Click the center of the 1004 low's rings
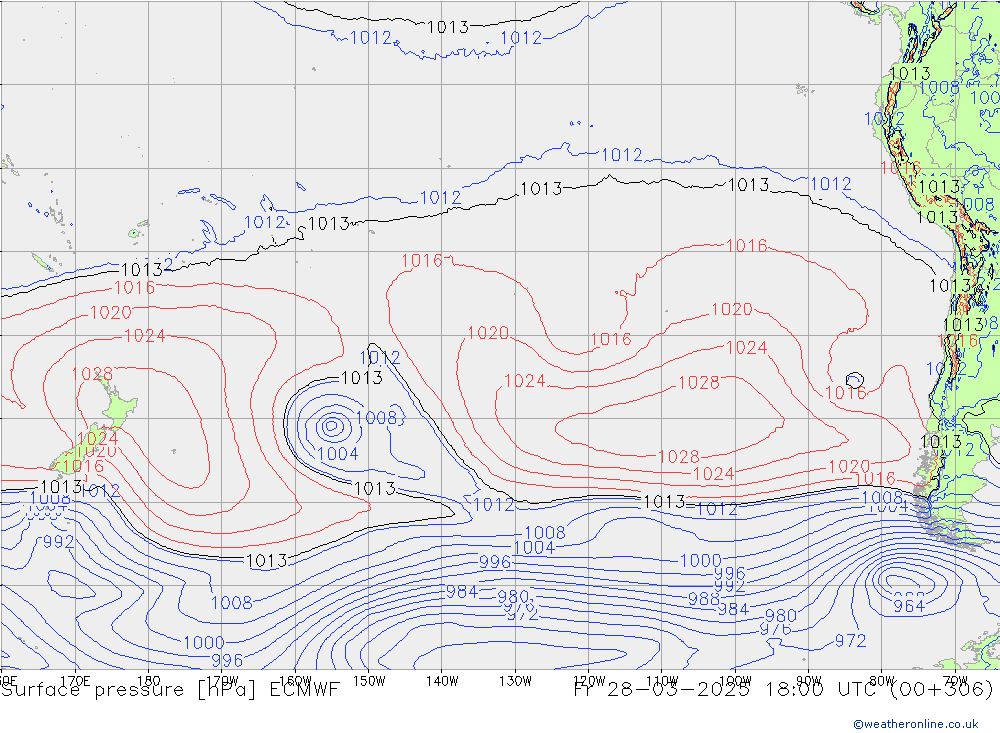Image resolution: width=1000 pixels, height=733 pixels. [x=332, y=425]
